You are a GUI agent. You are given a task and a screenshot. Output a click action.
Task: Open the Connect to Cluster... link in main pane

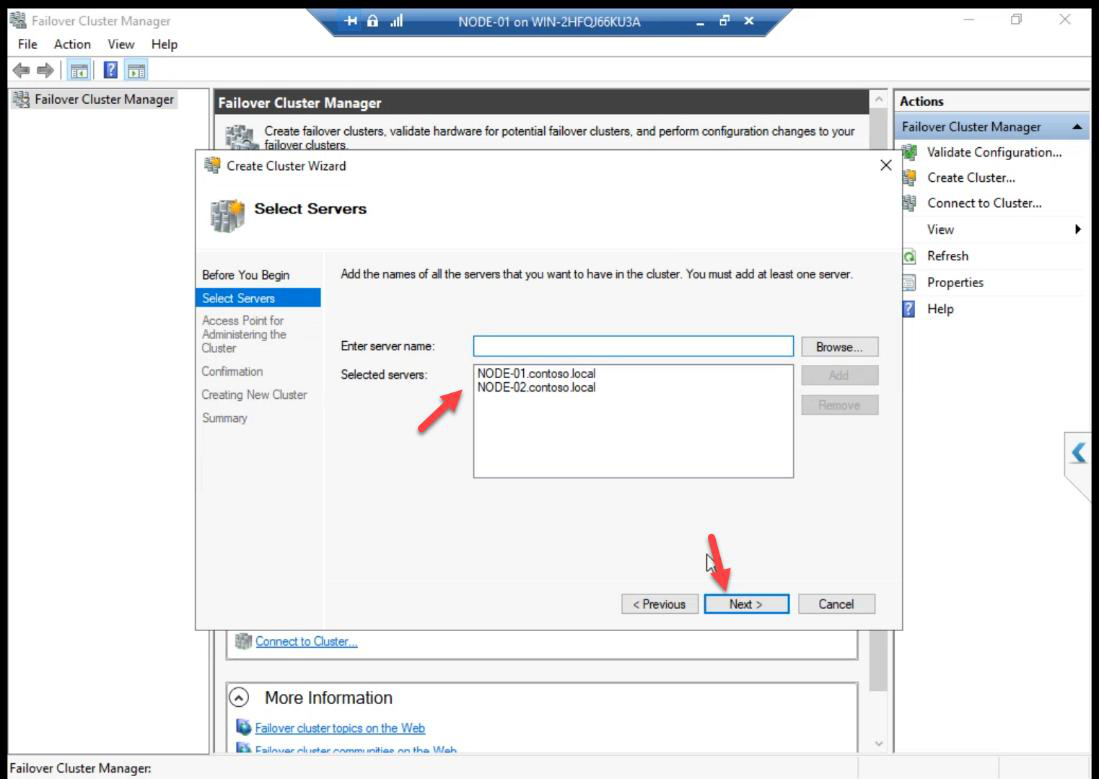tap(306, 642)
